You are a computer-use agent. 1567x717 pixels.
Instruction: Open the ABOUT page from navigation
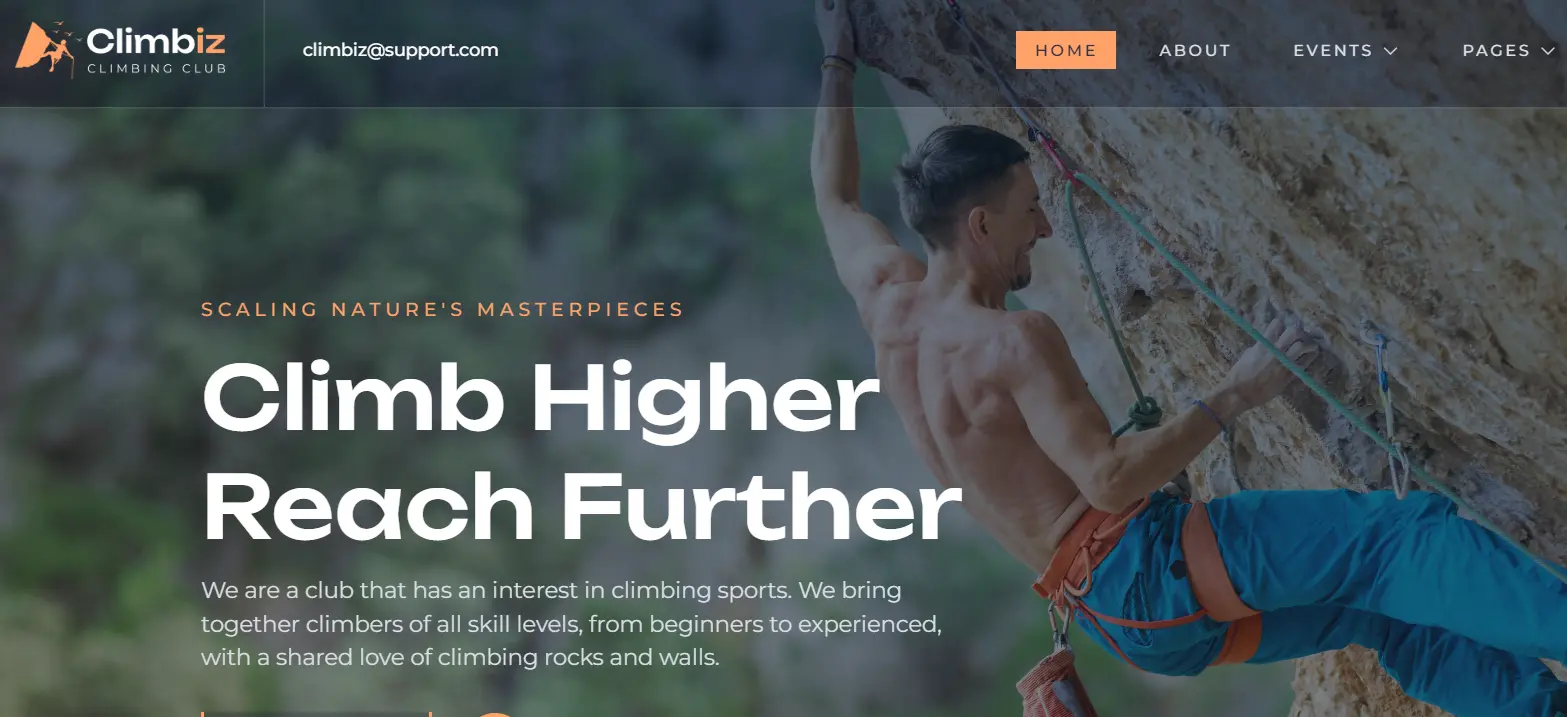point(1195,50)
